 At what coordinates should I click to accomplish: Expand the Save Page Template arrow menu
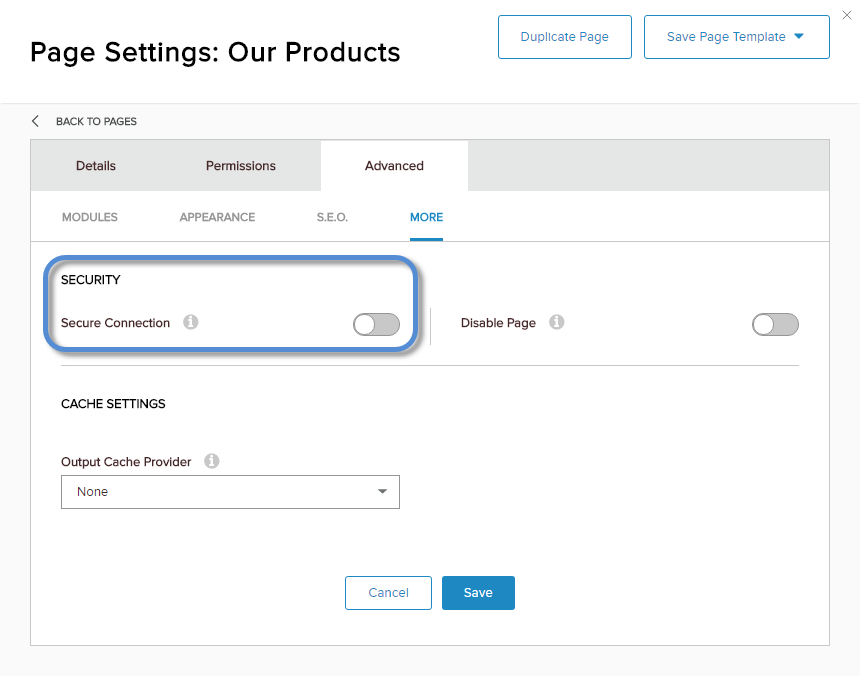799,36
